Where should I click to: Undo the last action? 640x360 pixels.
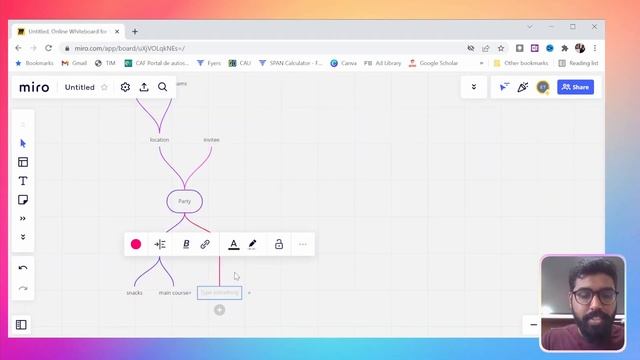(23, 268)
